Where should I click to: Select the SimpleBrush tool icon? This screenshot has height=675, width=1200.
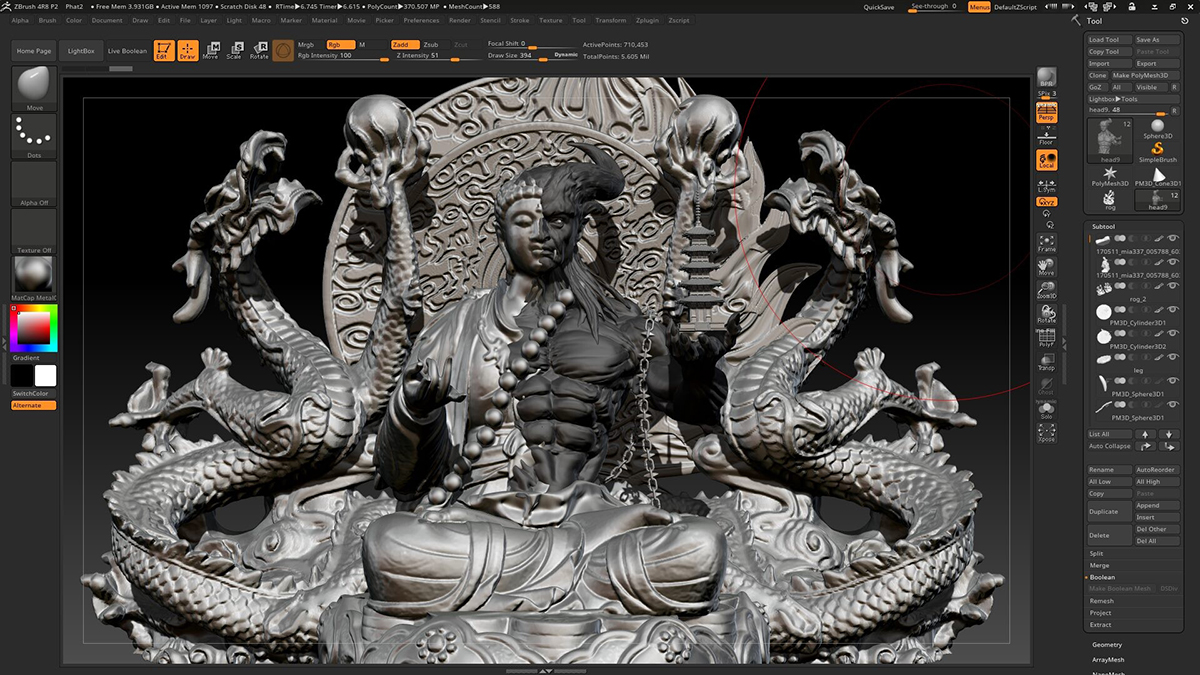pos(1157,152)
